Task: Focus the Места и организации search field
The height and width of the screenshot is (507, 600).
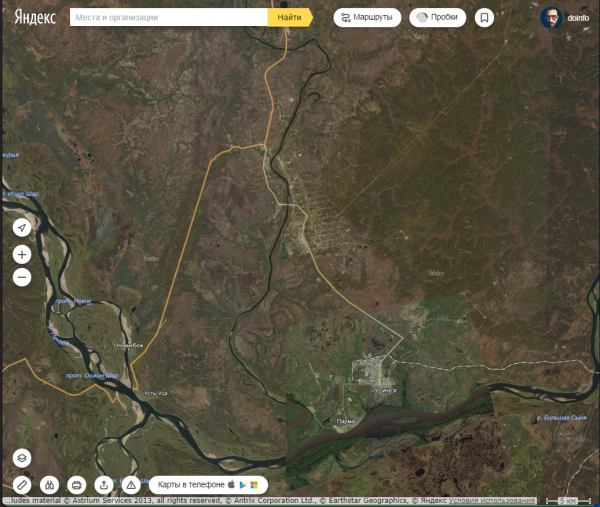Action: point(168,17)
